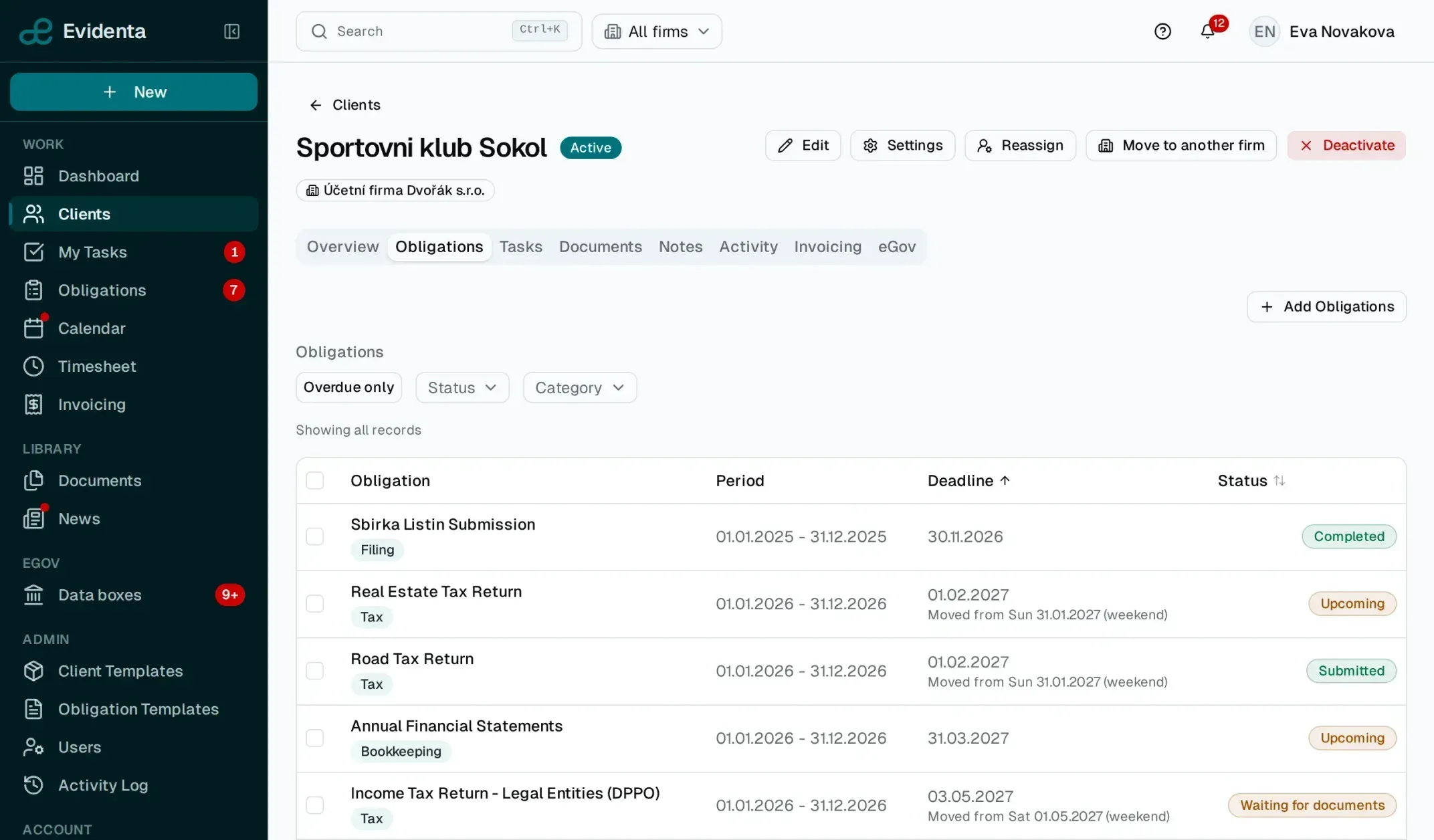Open the Calendar page

pos(134,328)
